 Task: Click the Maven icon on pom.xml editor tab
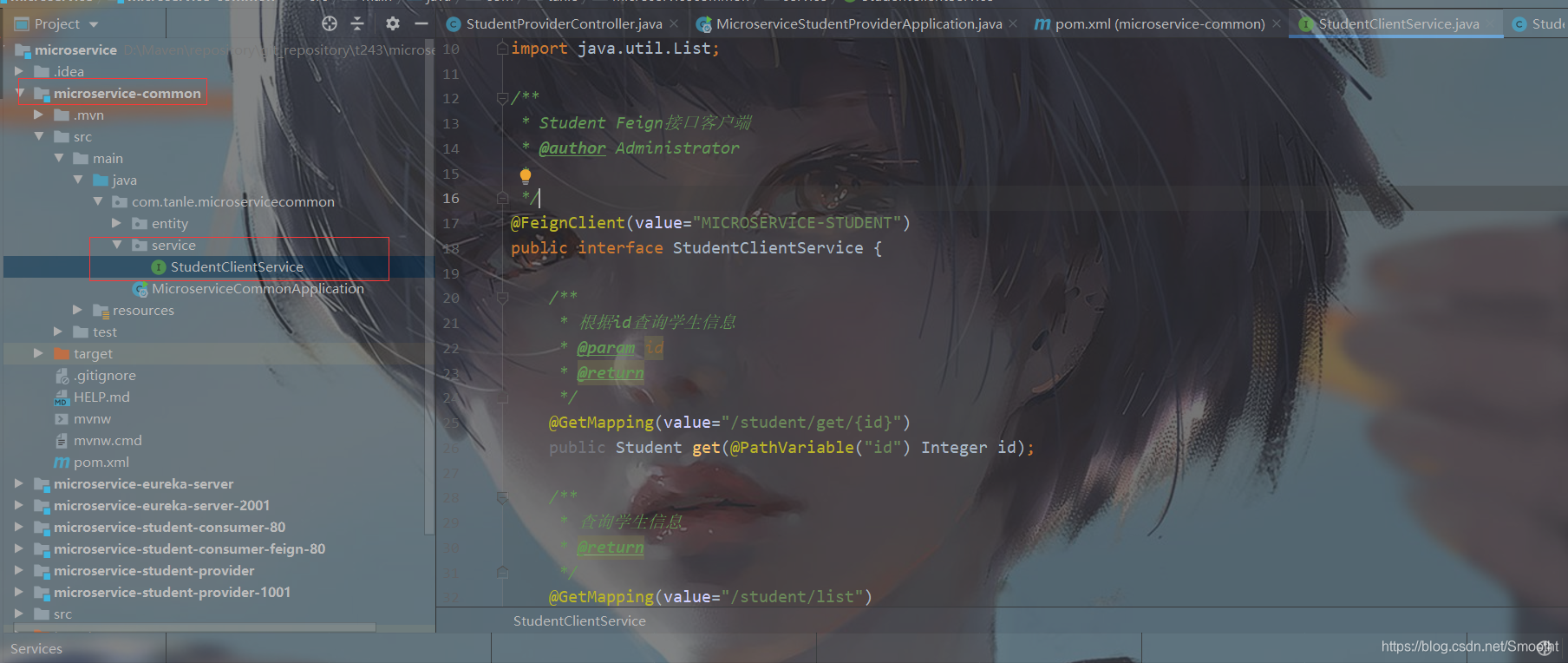click(x=1042, y=24)
